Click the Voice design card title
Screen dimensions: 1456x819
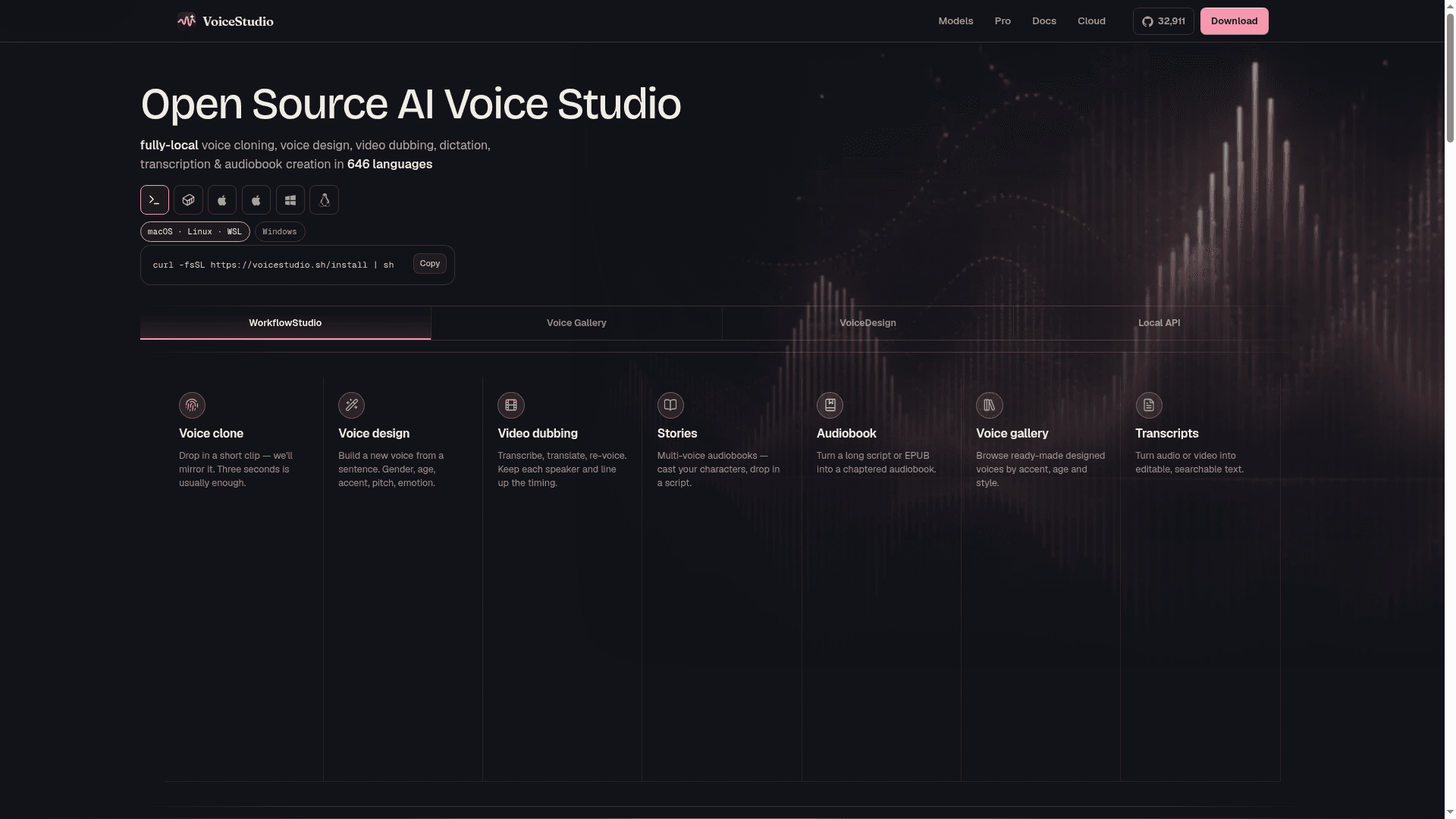pos(374,434)
